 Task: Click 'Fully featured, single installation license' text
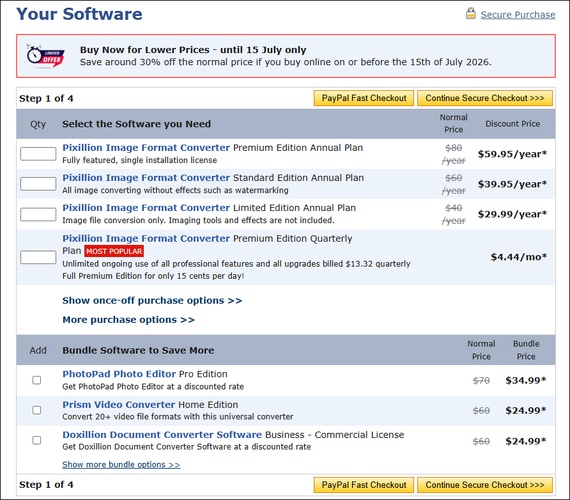point(140,160)
